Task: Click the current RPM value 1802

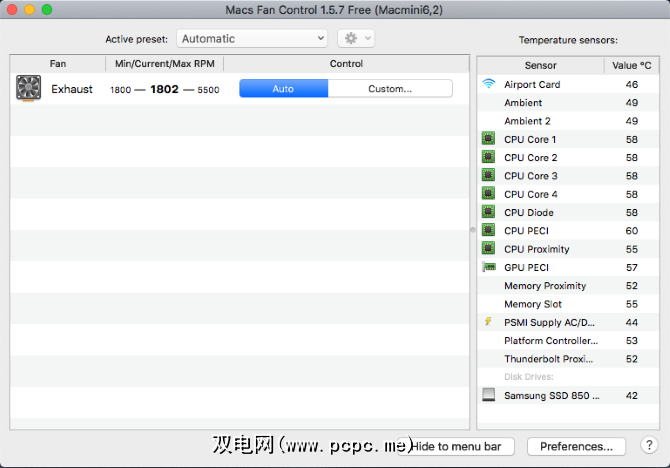Action: pos(165,89)
